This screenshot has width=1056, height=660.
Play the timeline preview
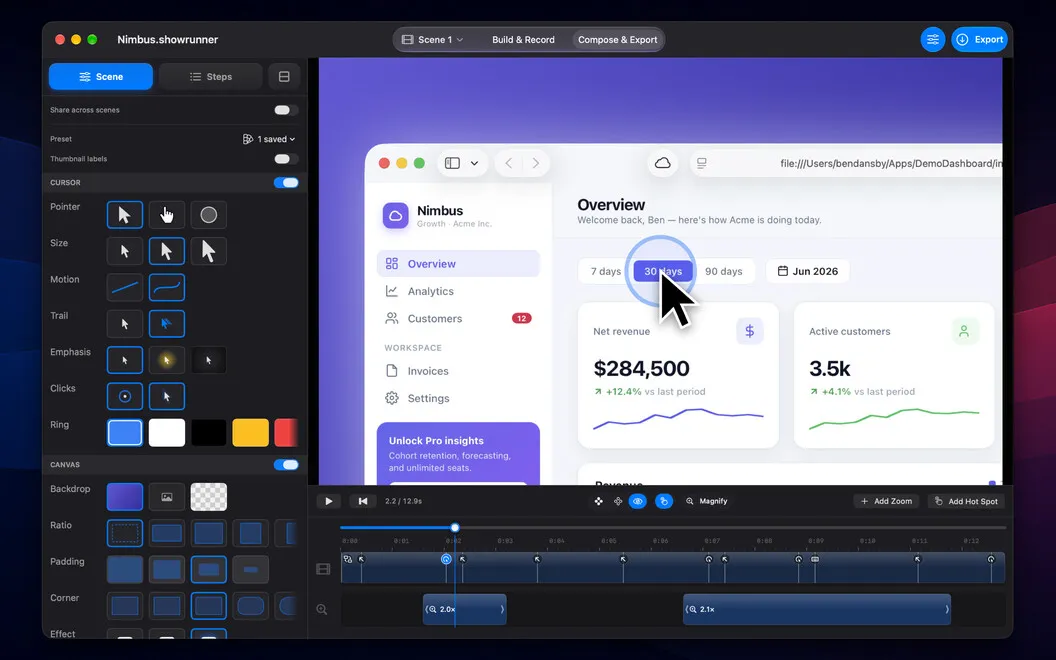click(329, 501)
